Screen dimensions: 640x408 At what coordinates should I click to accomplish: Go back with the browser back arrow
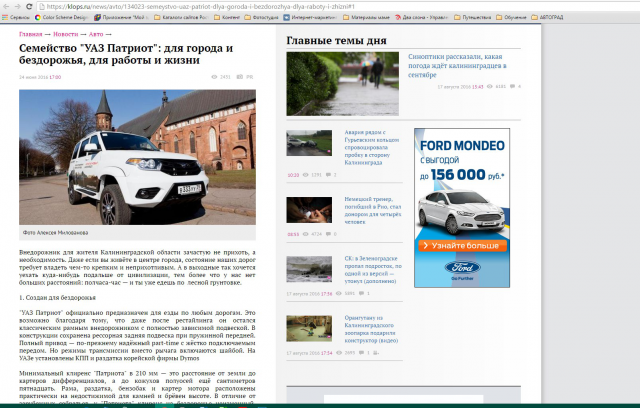pos(6,7)
